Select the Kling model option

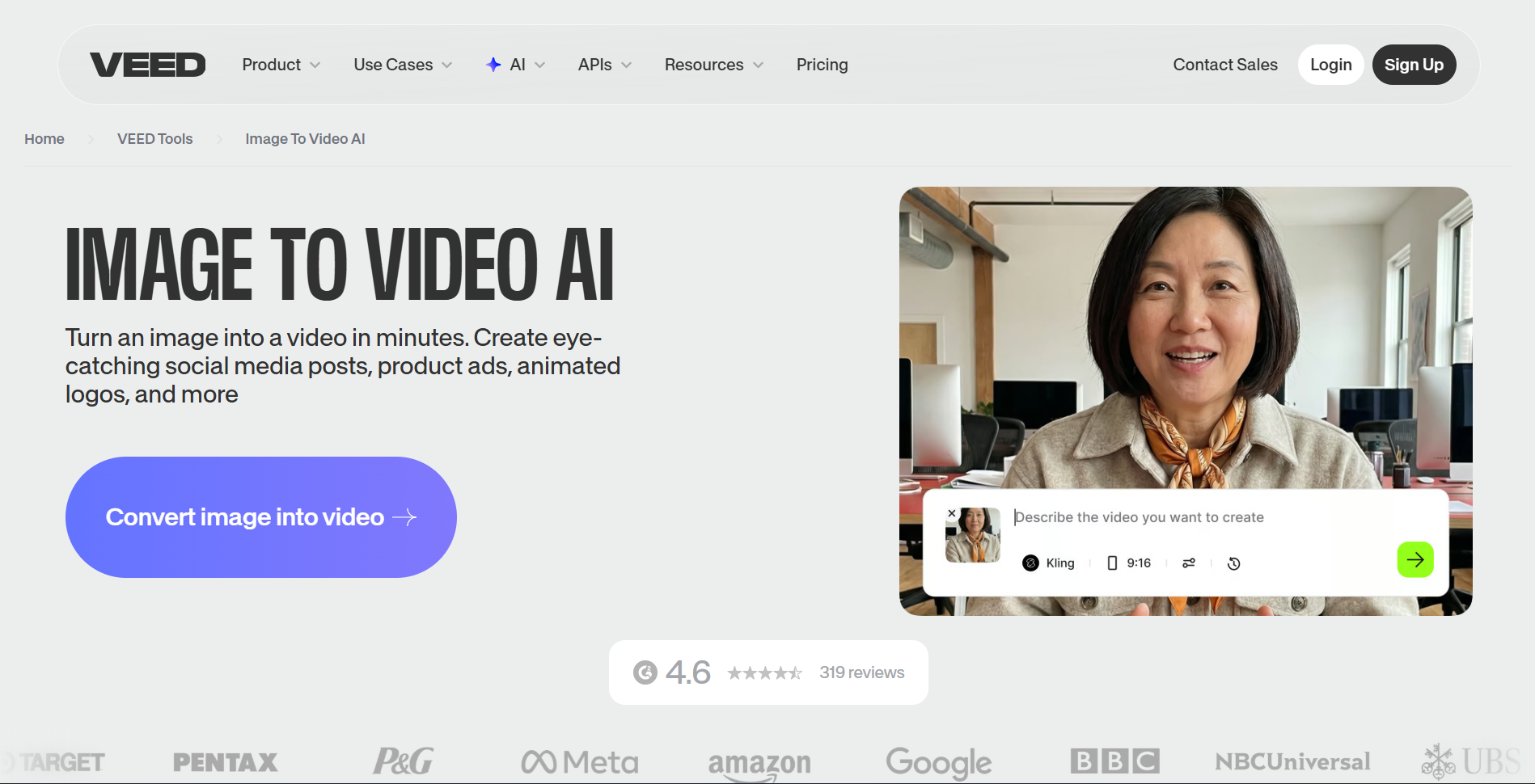tap(1049, 563)
